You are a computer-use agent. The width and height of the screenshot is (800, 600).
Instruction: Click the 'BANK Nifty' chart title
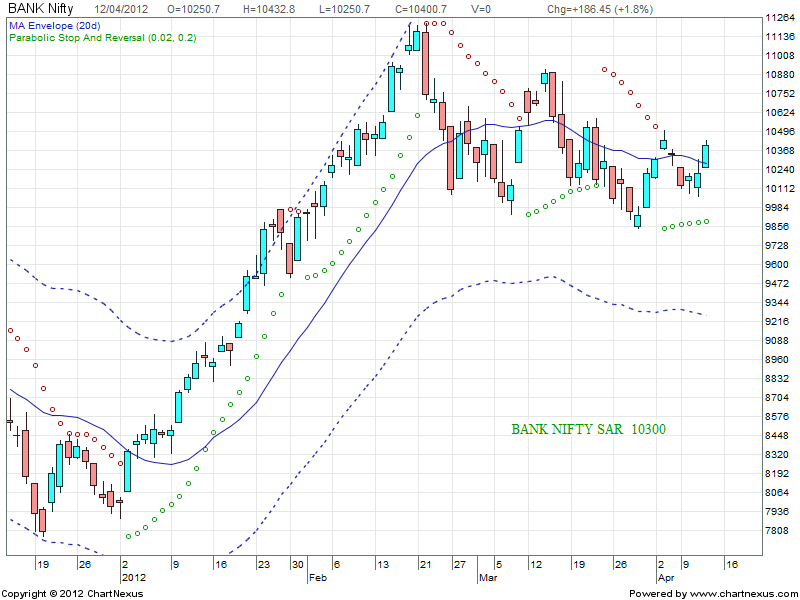click(41, 8)
